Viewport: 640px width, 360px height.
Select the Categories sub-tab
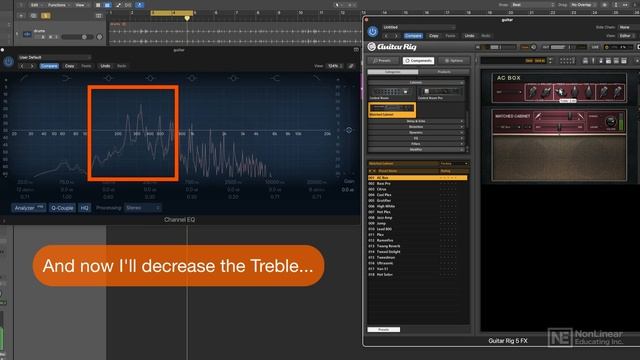(393, 72)
